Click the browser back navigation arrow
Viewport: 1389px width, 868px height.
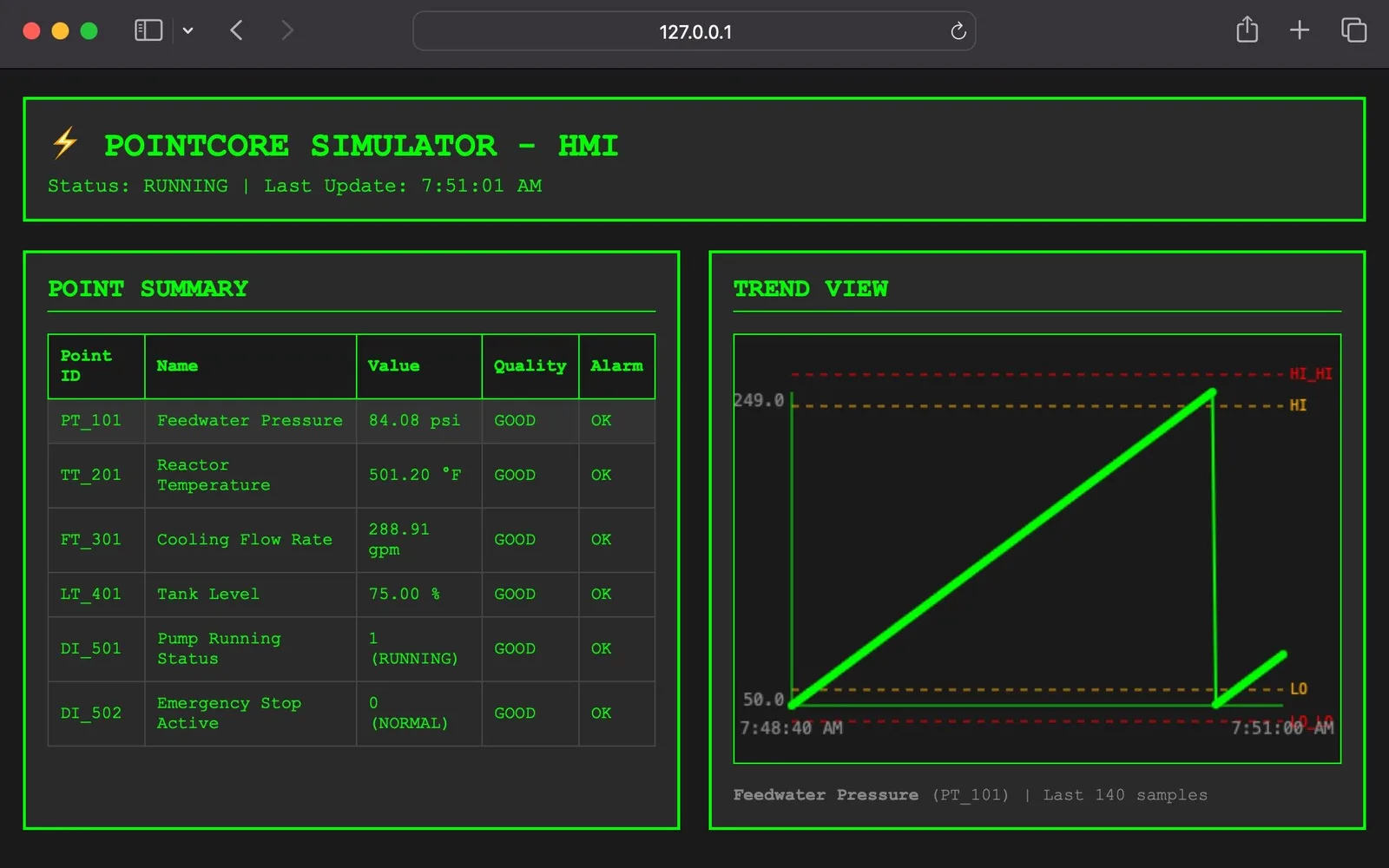[x=236, y=30]
